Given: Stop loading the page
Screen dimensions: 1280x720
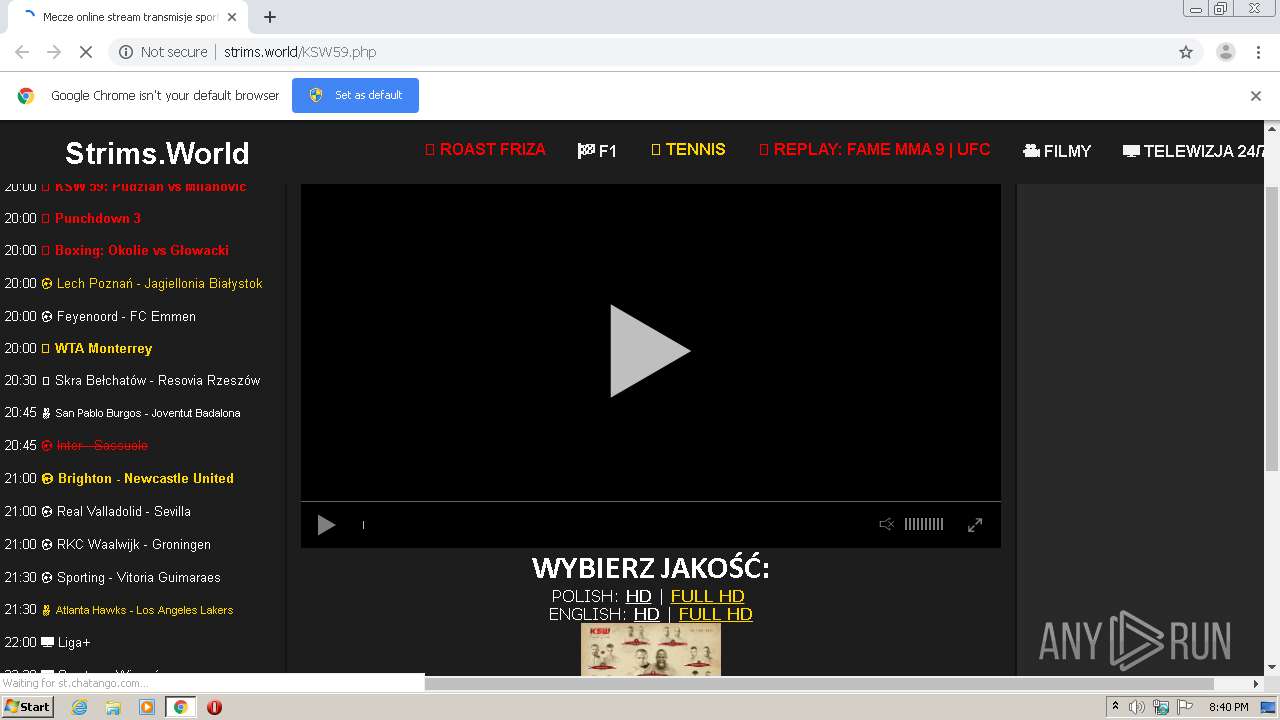Looking at the screenshot, I should [x=86, y=52].
